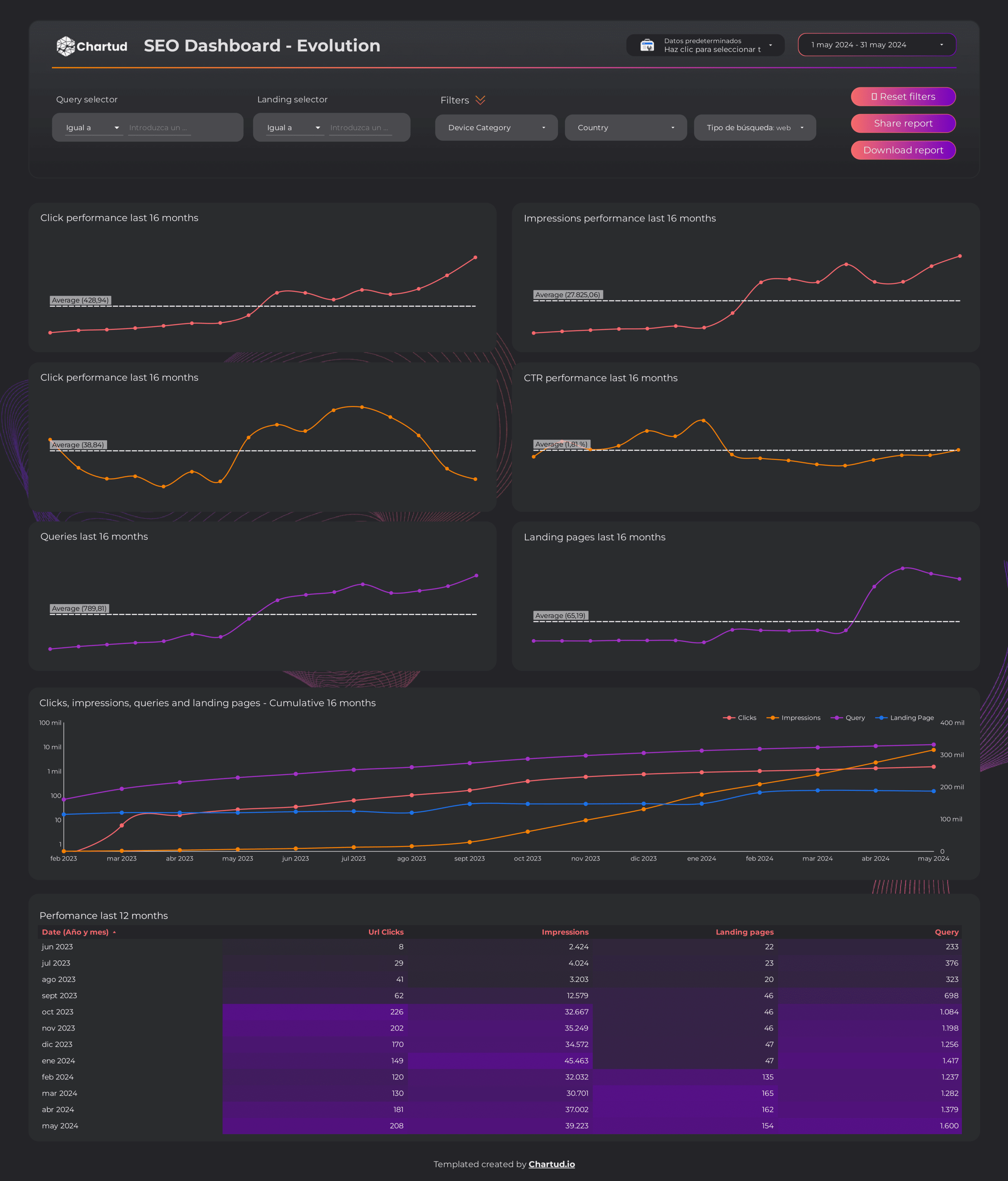
Task: Click the Reset filters button
Action: coord(903,97)
